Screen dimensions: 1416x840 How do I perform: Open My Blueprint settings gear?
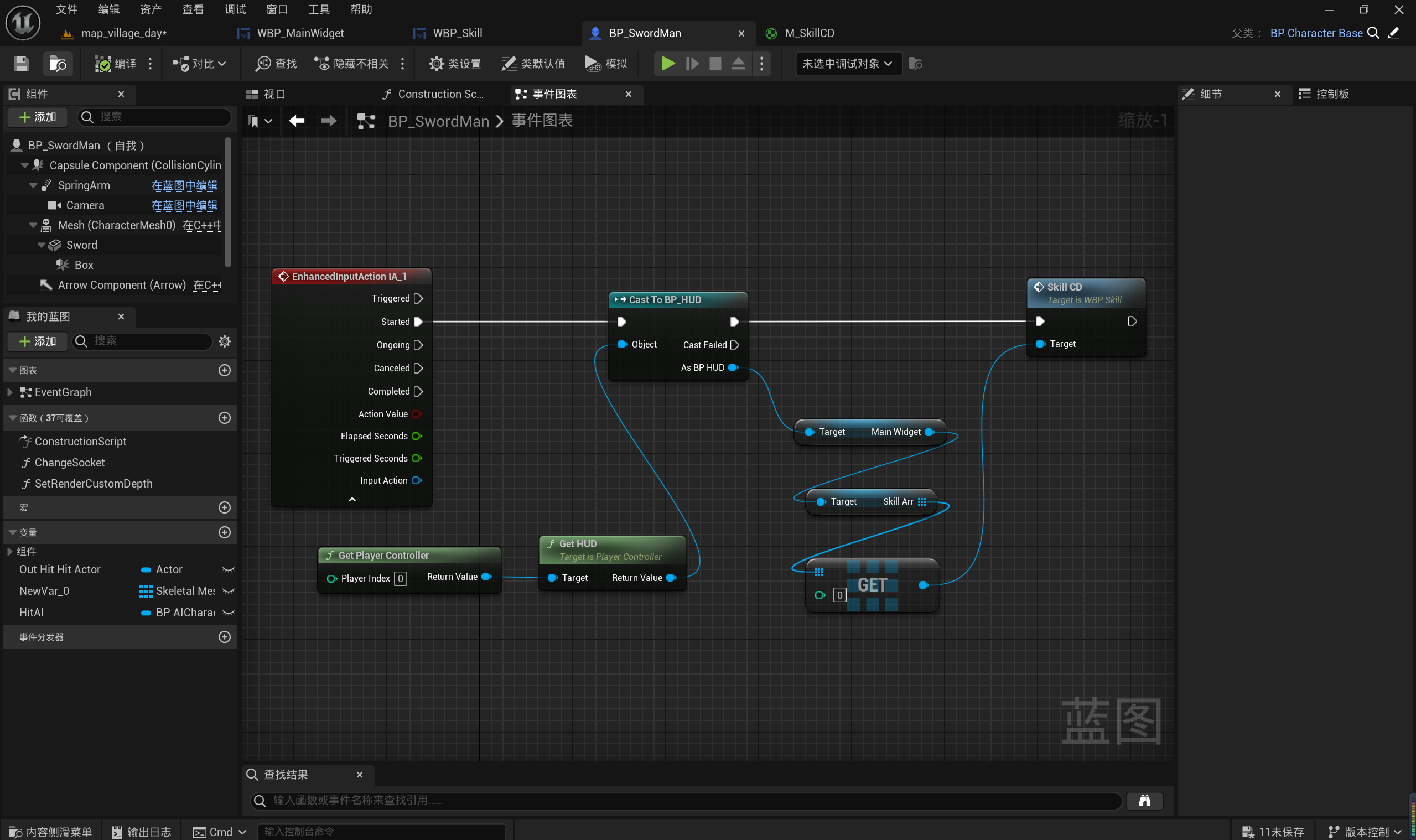tap(225, 341)
